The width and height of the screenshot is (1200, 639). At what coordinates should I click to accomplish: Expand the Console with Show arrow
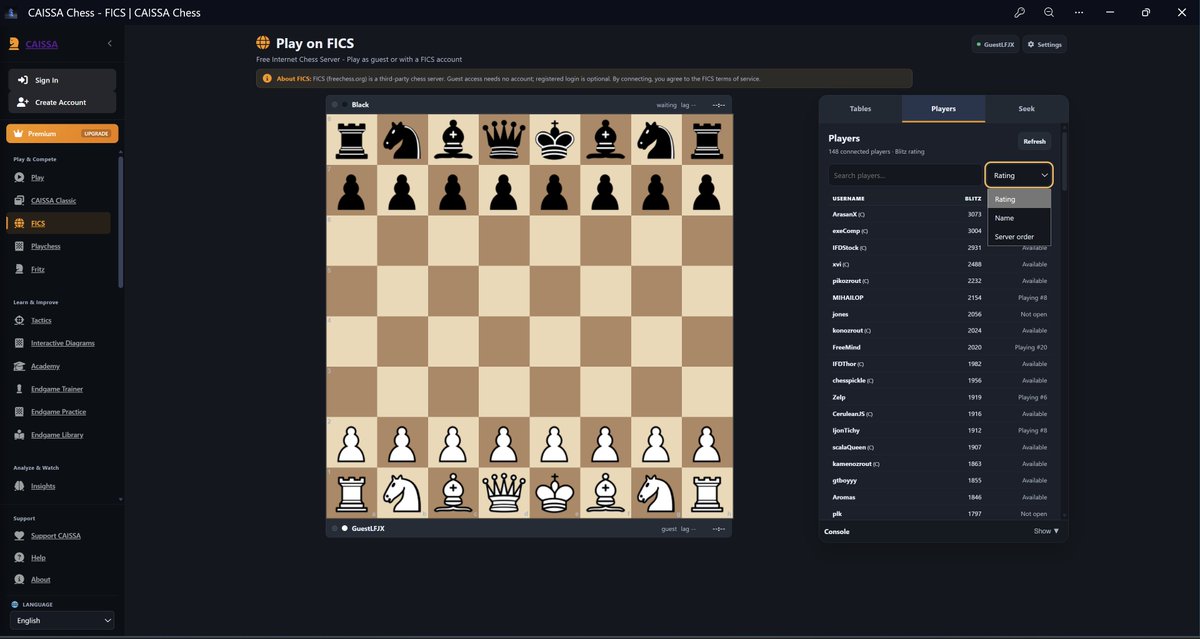(1046, 531)
